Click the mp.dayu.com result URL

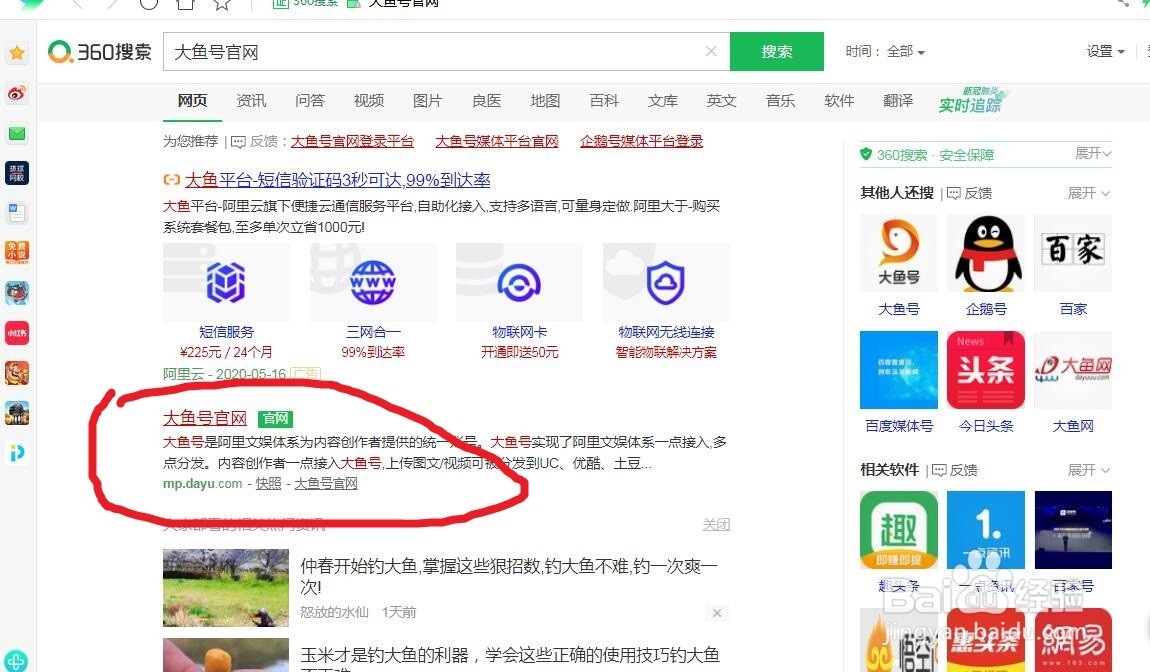[202, 483]
